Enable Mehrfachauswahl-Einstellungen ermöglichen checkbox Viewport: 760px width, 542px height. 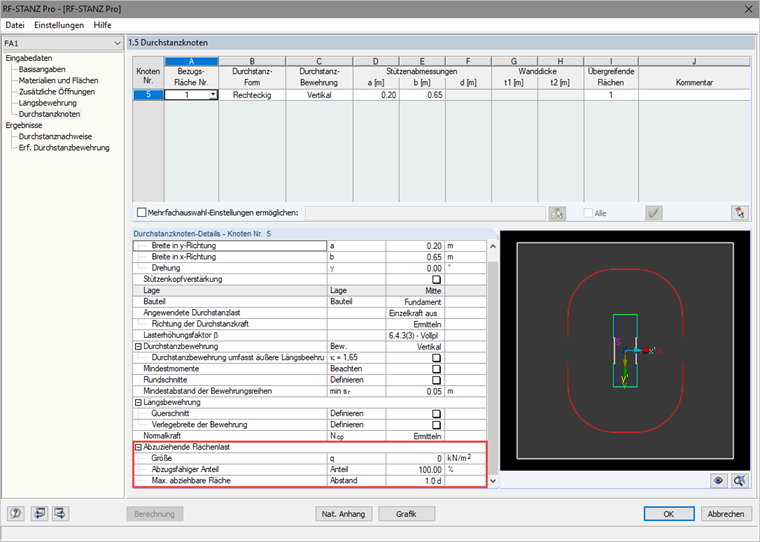point(142,212)
